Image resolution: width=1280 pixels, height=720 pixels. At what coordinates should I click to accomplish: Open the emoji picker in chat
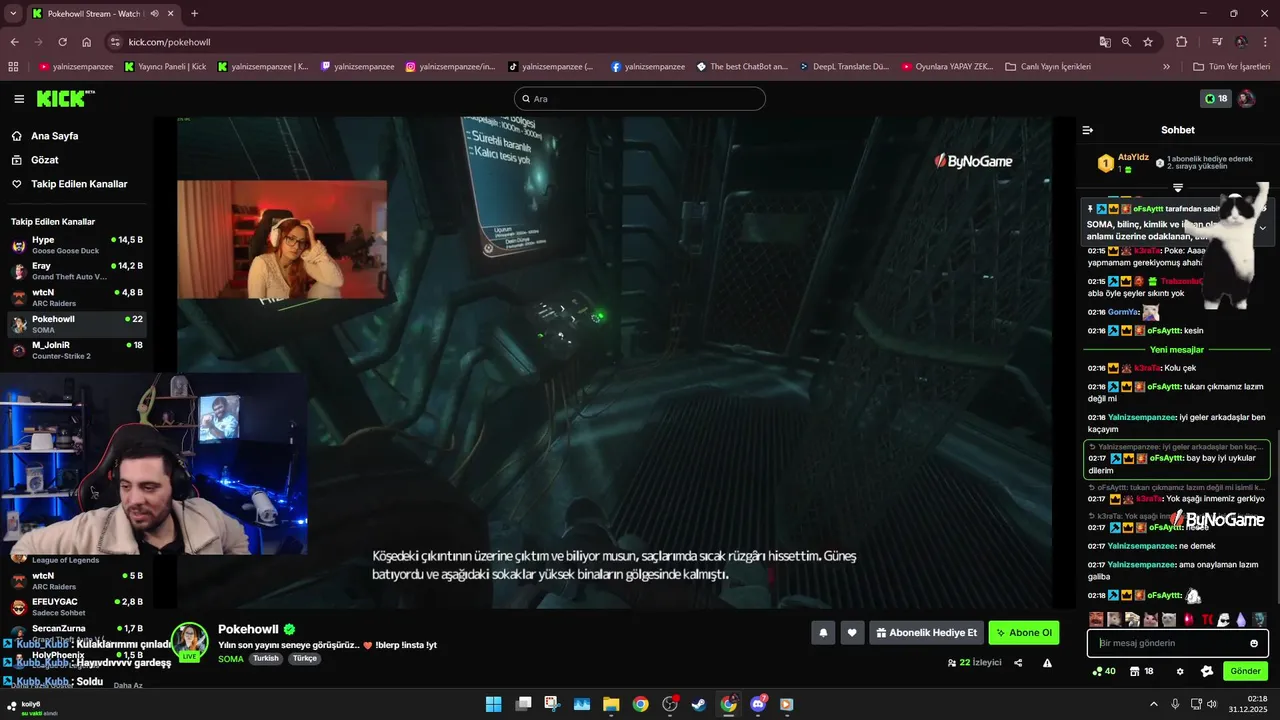pyautogui.click(x=1254, y=643)
